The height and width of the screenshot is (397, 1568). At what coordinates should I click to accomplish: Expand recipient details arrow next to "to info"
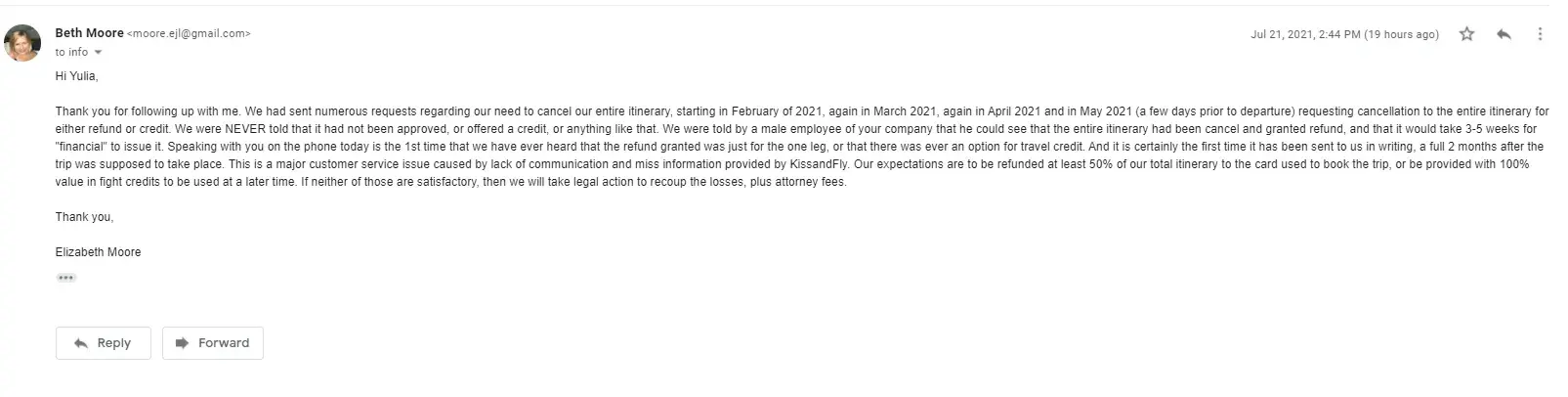click(x=98, y=53)
